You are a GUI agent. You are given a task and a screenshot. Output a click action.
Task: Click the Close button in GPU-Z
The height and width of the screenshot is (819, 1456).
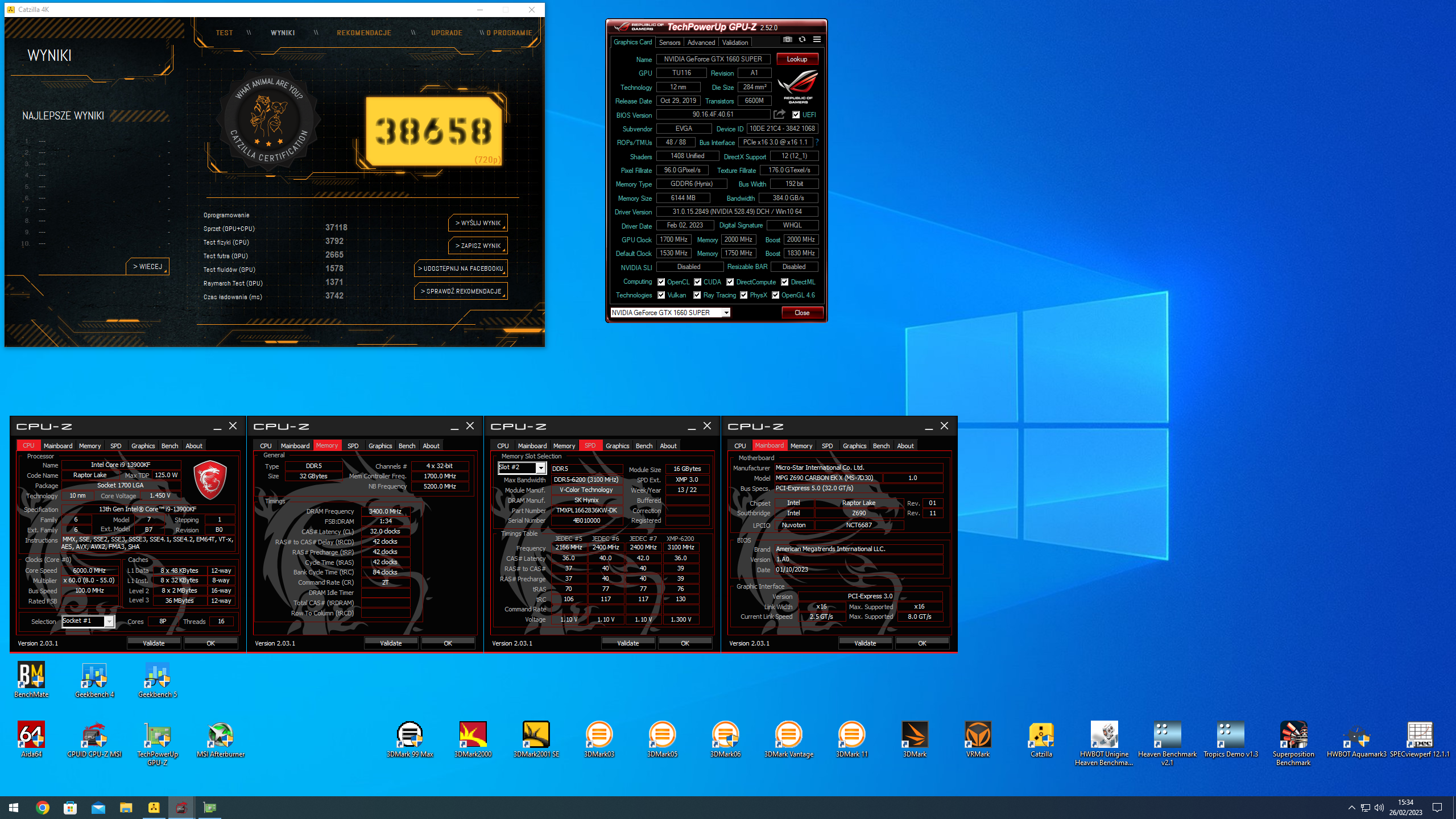(x=802, y=312)
